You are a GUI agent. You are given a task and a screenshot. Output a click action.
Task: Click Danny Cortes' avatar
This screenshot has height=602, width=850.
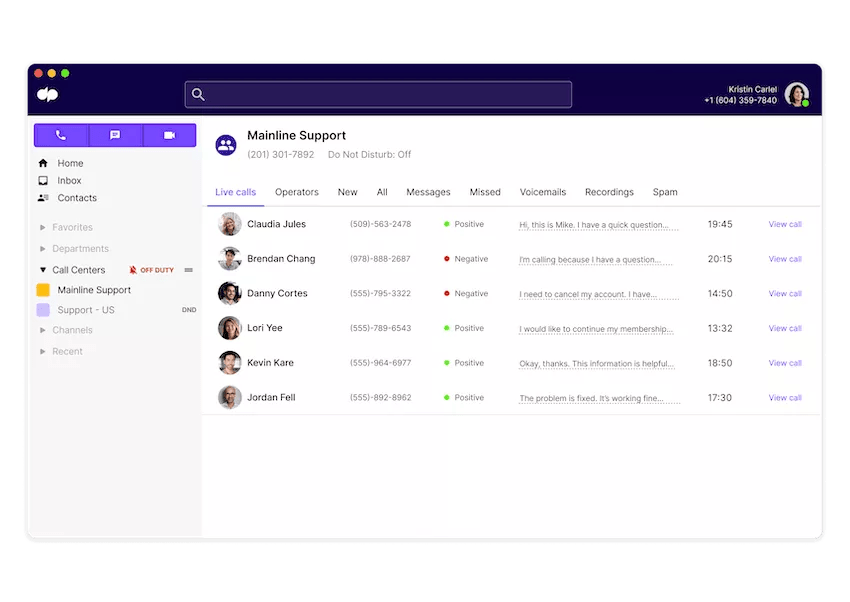pyautogui.click(x=230, y=293)
